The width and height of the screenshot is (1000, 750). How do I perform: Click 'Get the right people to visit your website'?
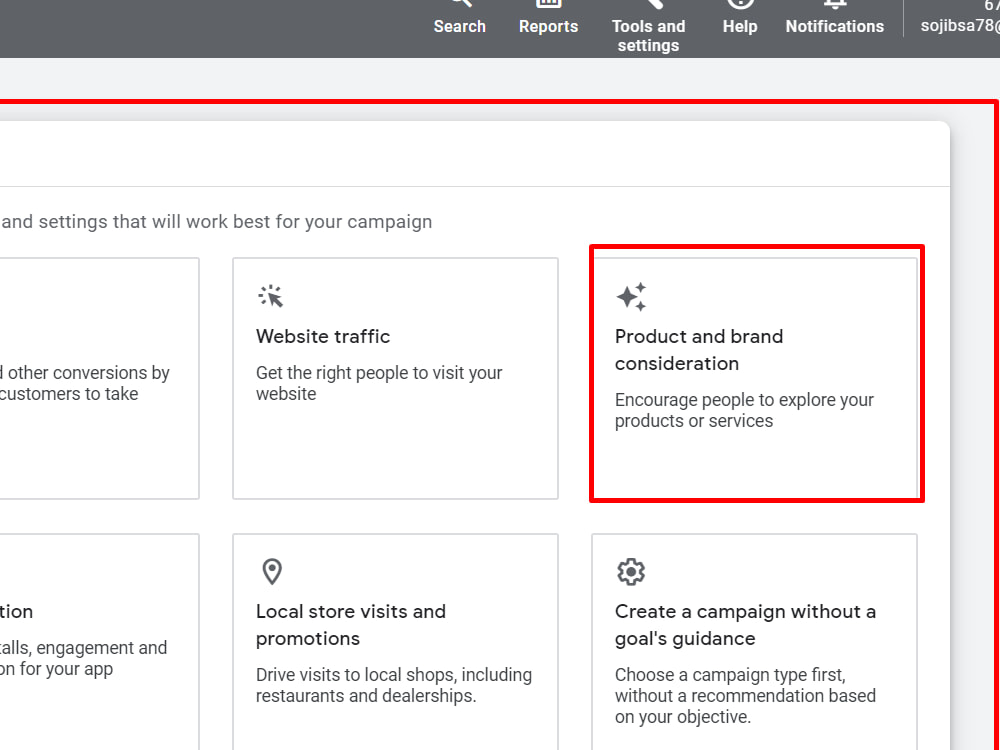(379, 383)
